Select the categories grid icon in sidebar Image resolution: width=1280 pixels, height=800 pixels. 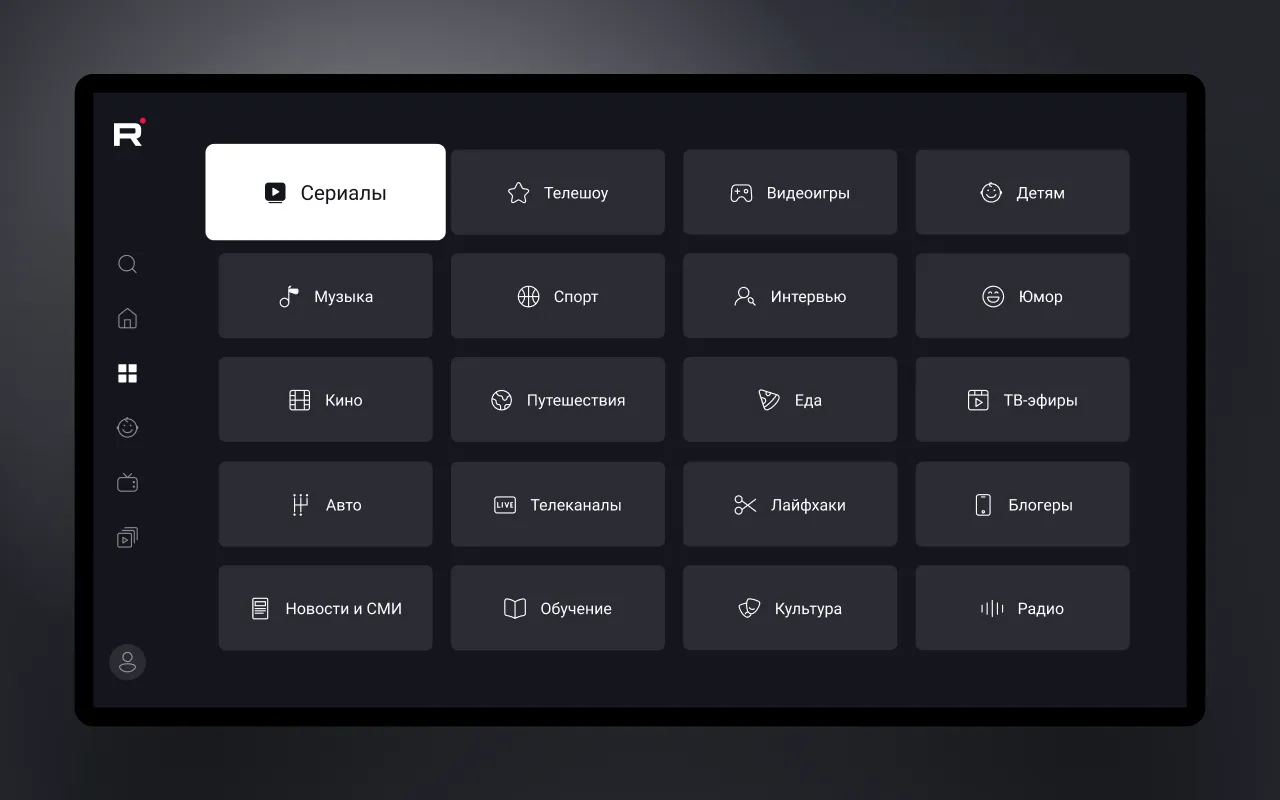(x=127, y=374)
